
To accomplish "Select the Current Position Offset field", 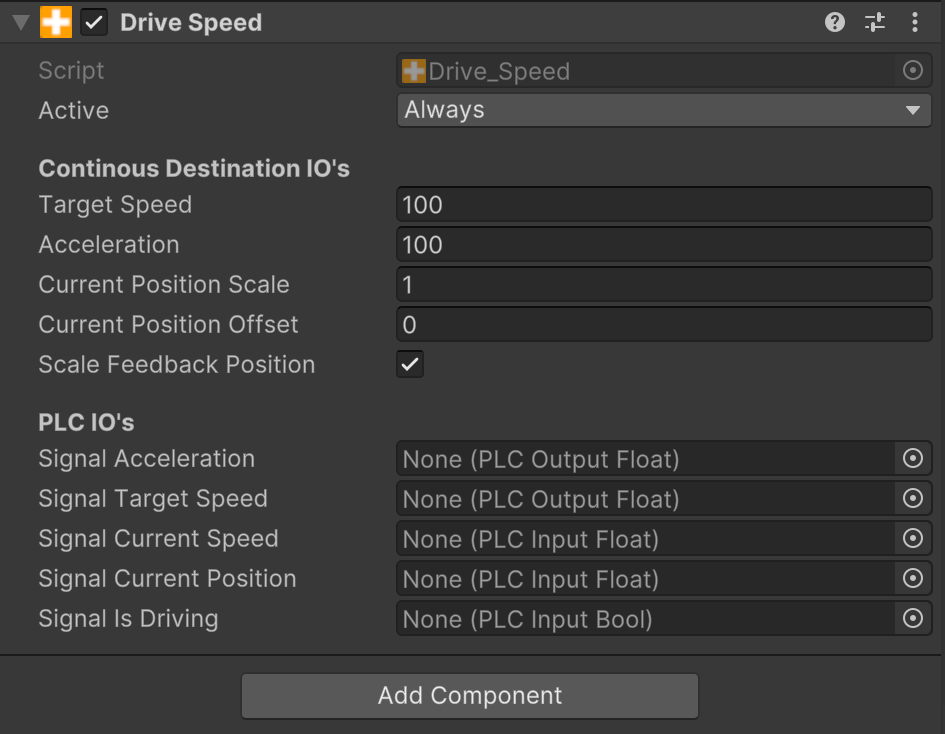I will coord(664,325).
